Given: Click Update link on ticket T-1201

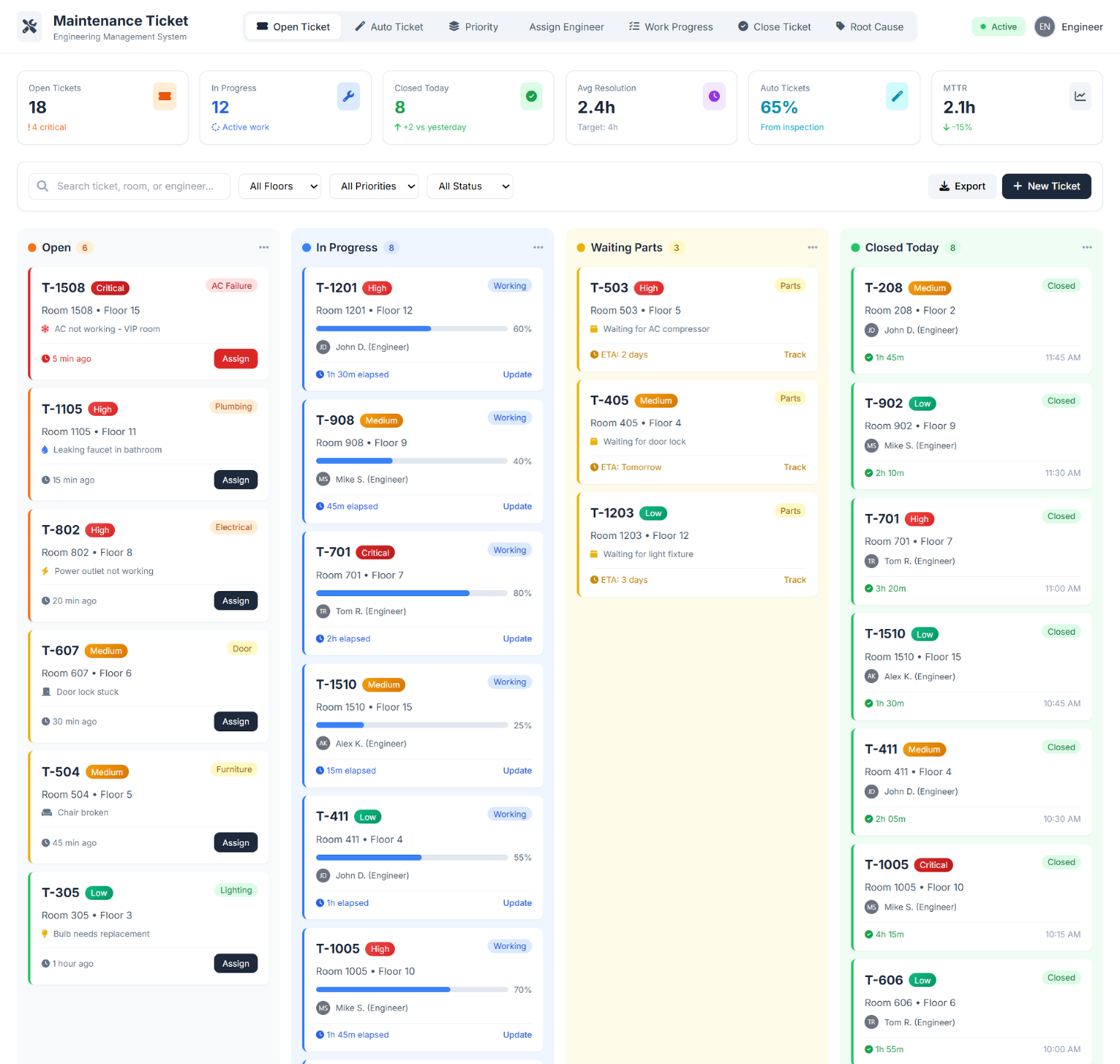Looking at the screenshot, I should tap(517, 374).
